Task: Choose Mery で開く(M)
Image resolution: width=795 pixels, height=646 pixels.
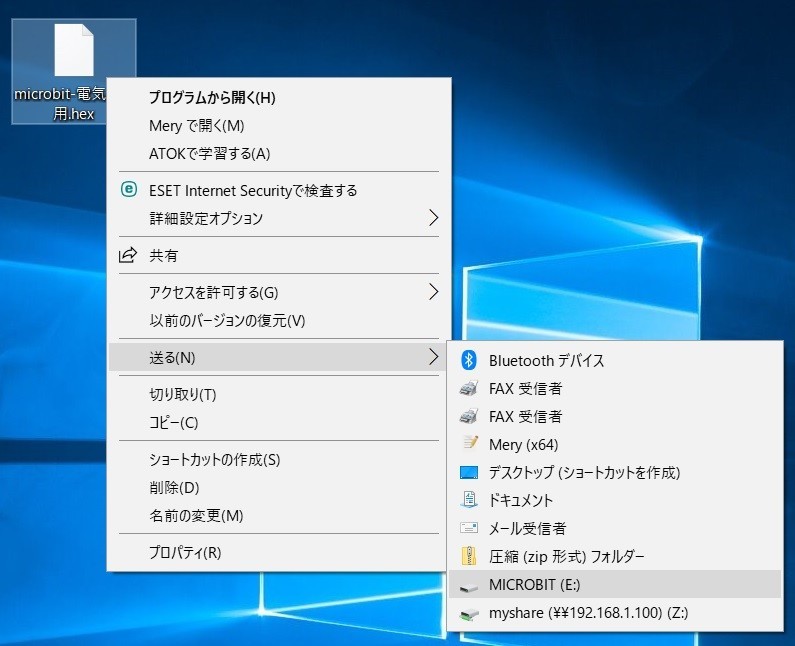Action: pyautogui.click(x=279, y=125)
